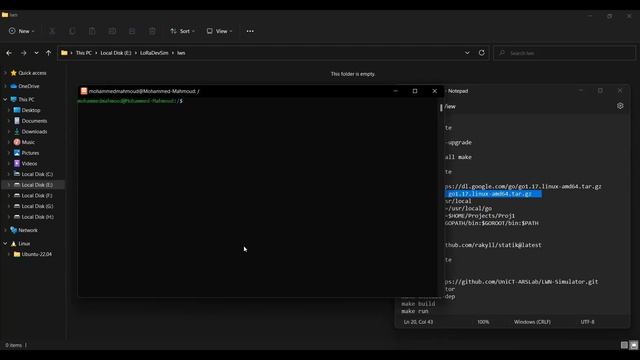Click the Copy icon in Explorer toolbar

(x=72, y=31)
